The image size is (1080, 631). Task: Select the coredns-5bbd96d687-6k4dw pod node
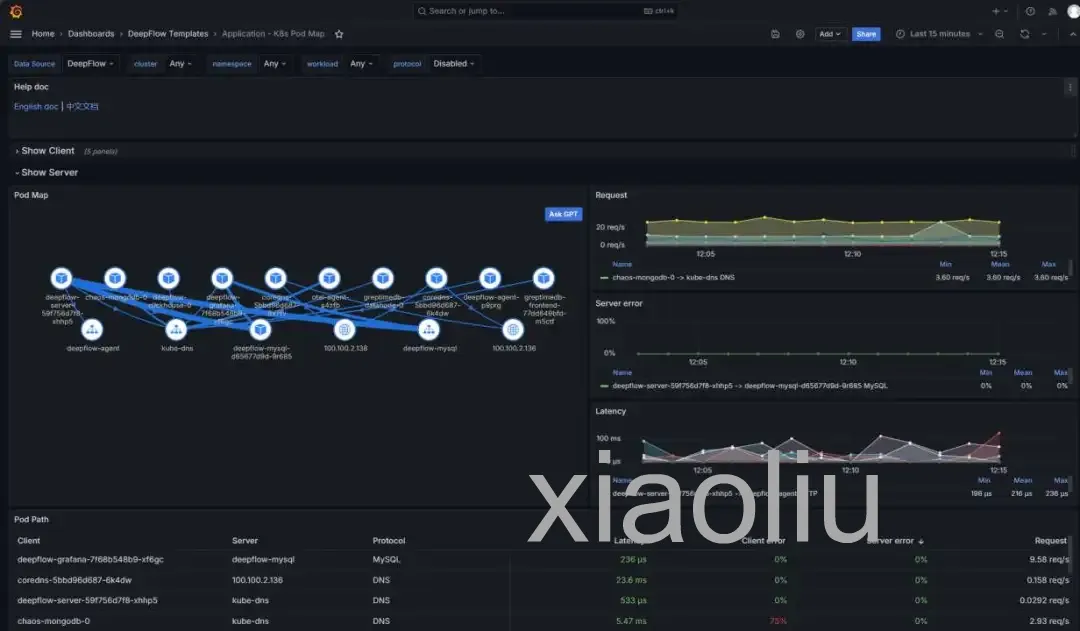pyautogui.click(x=436, y=278)
